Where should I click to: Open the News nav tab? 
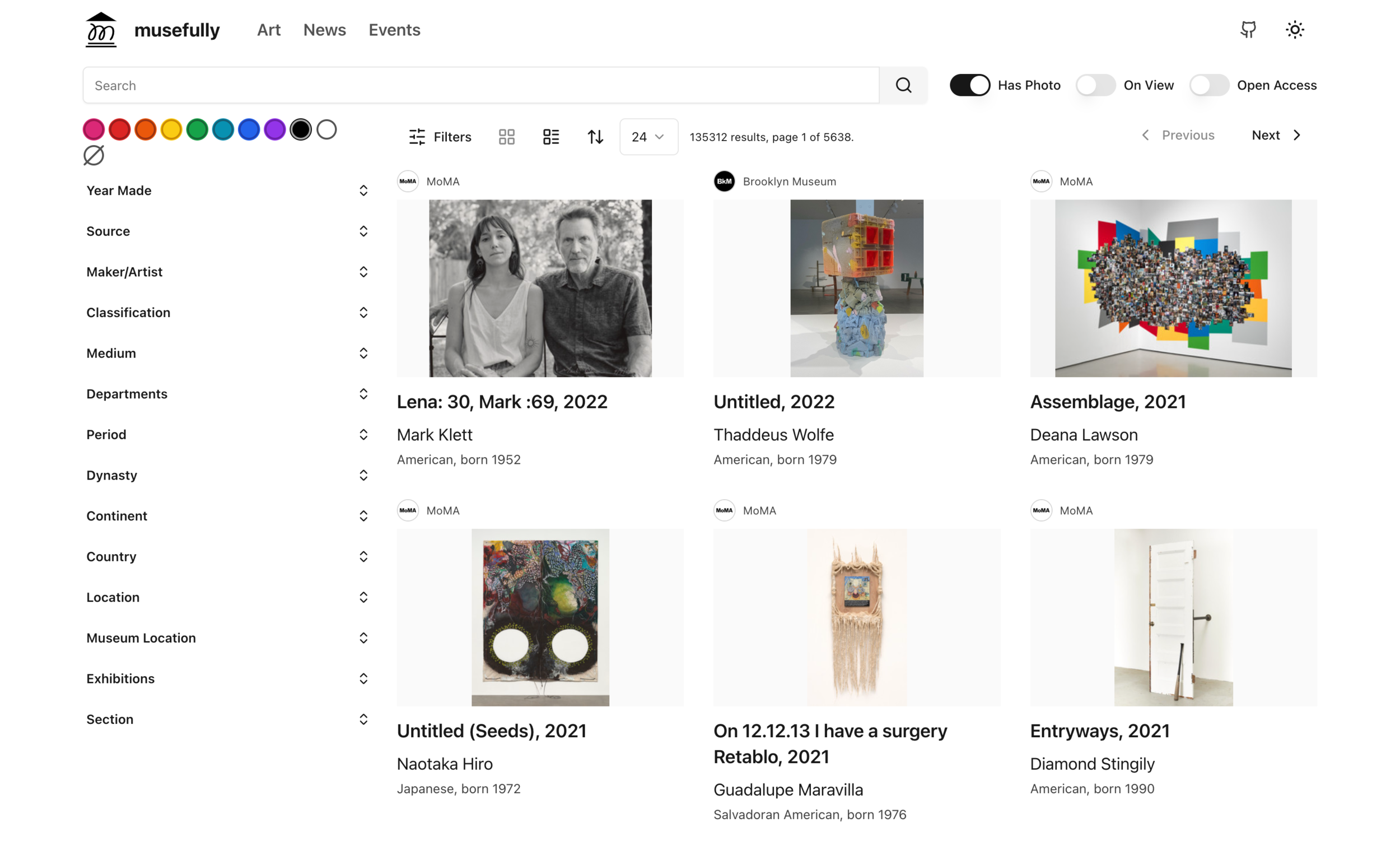click(x=324, y=30)
